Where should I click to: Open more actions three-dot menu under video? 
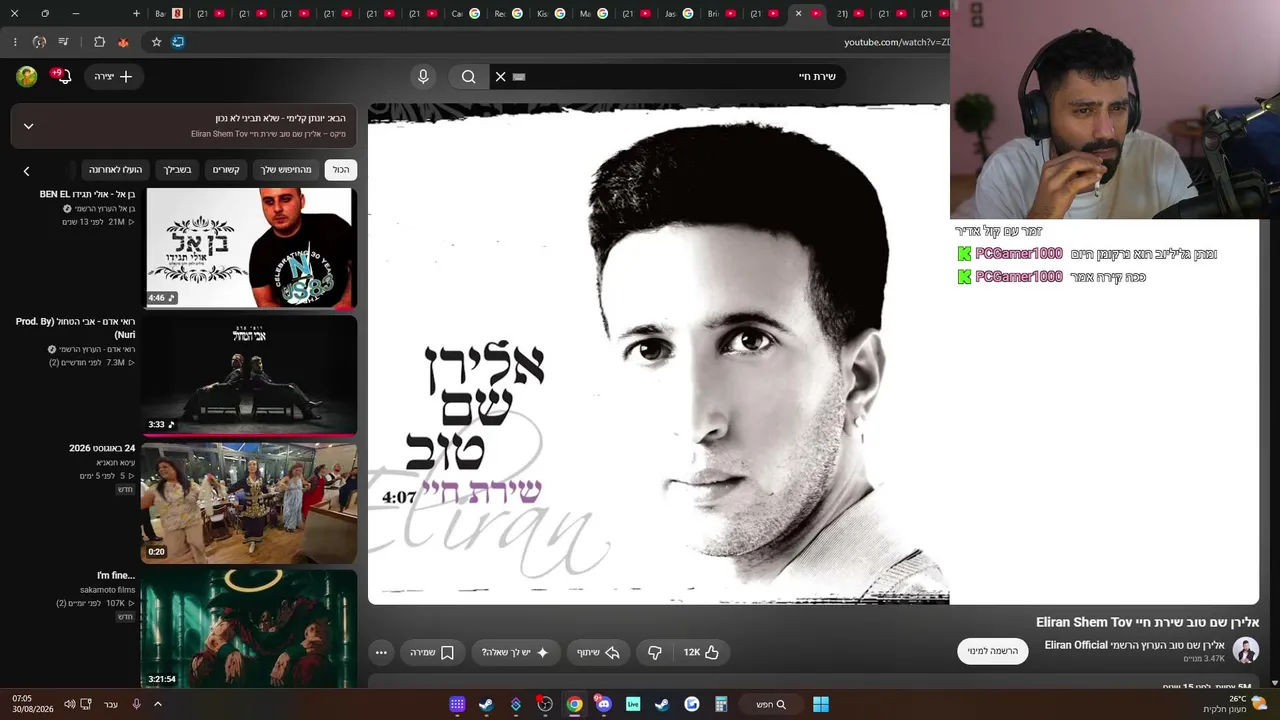point(381,652)
